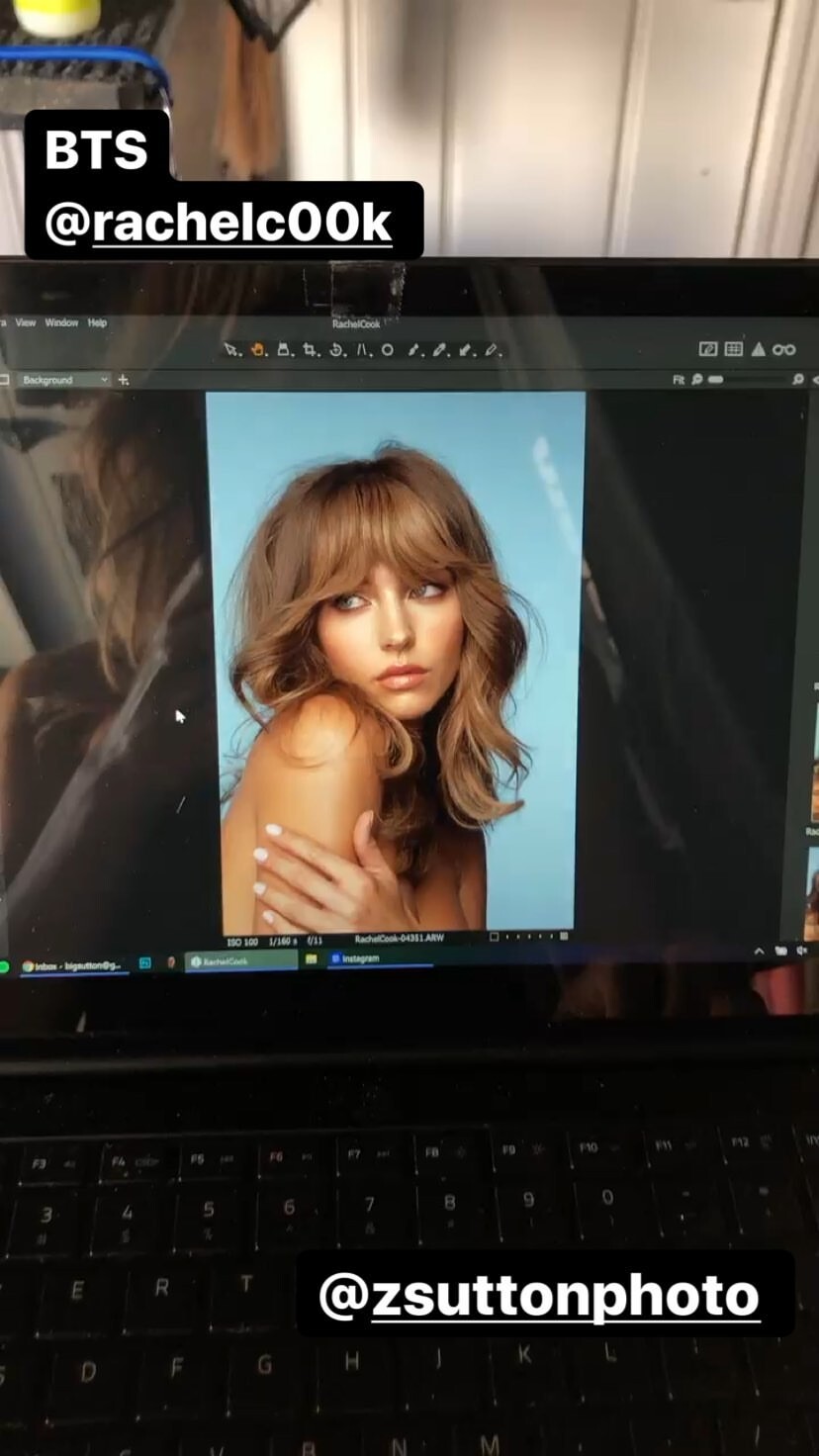This screenshot has height=1456, width=819.
Task: Toggle the edit annotations view icon
Action: tap(707, 349)
